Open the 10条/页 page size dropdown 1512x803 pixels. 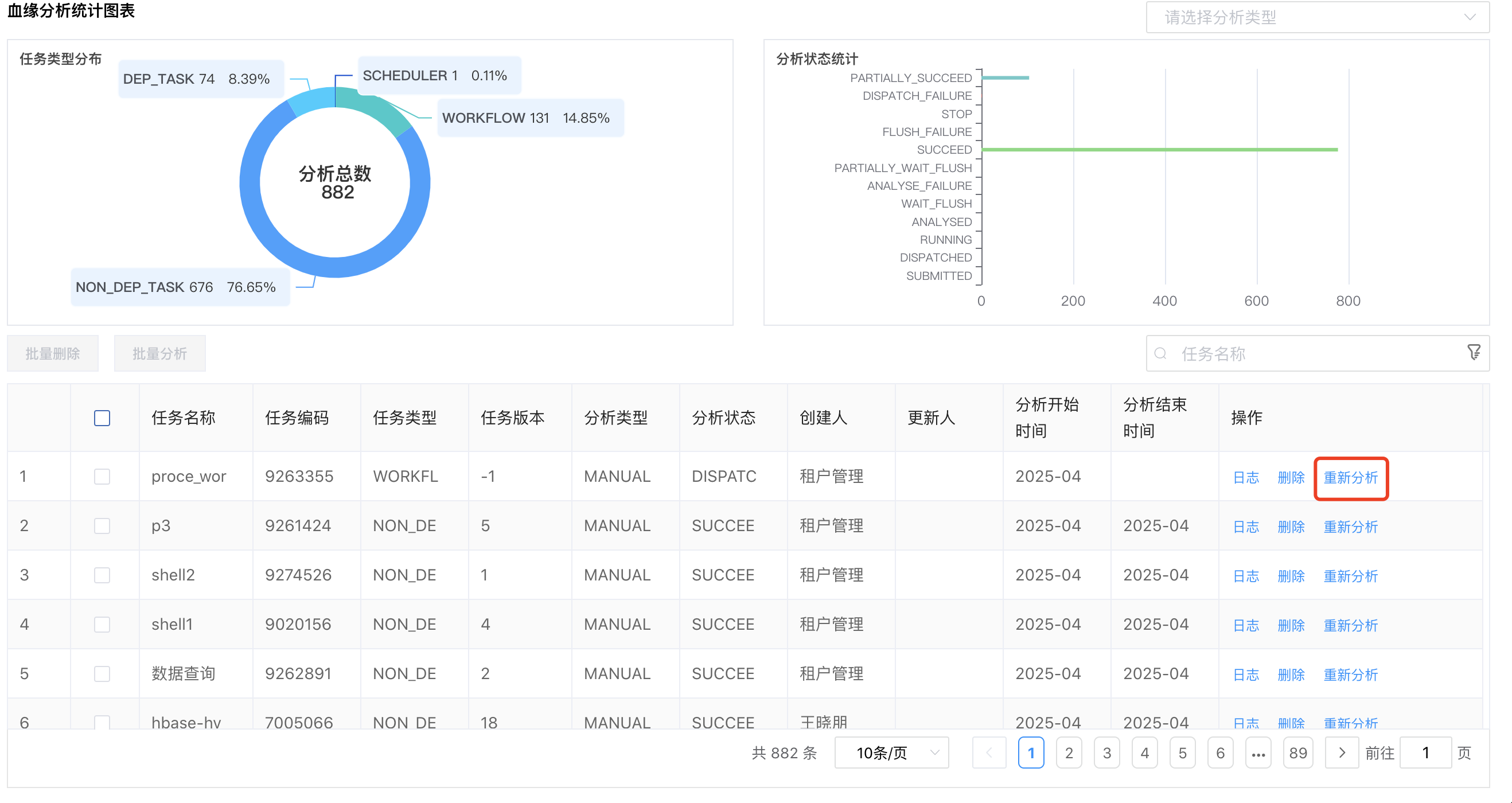(x=890, y=752)
